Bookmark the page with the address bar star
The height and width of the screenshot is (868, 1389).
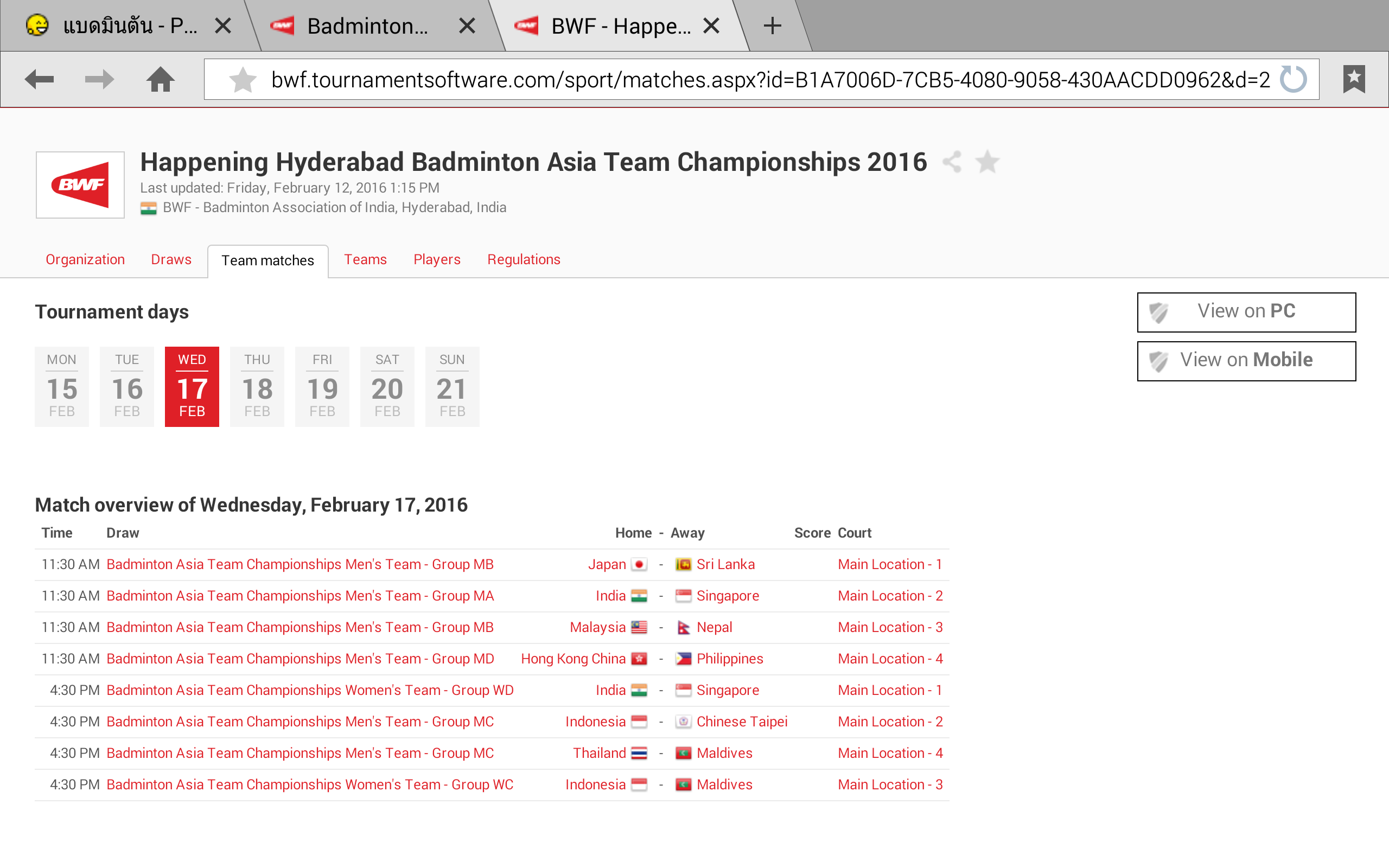click(243, 80)
